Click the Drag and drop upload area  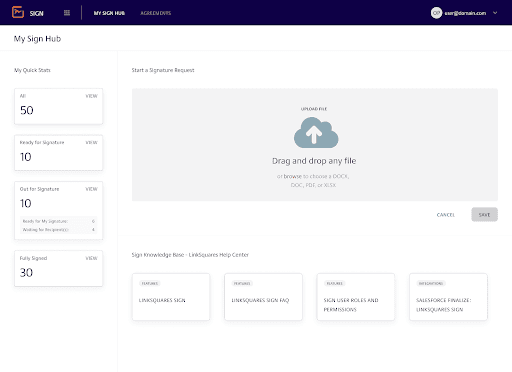coord(315,145)
